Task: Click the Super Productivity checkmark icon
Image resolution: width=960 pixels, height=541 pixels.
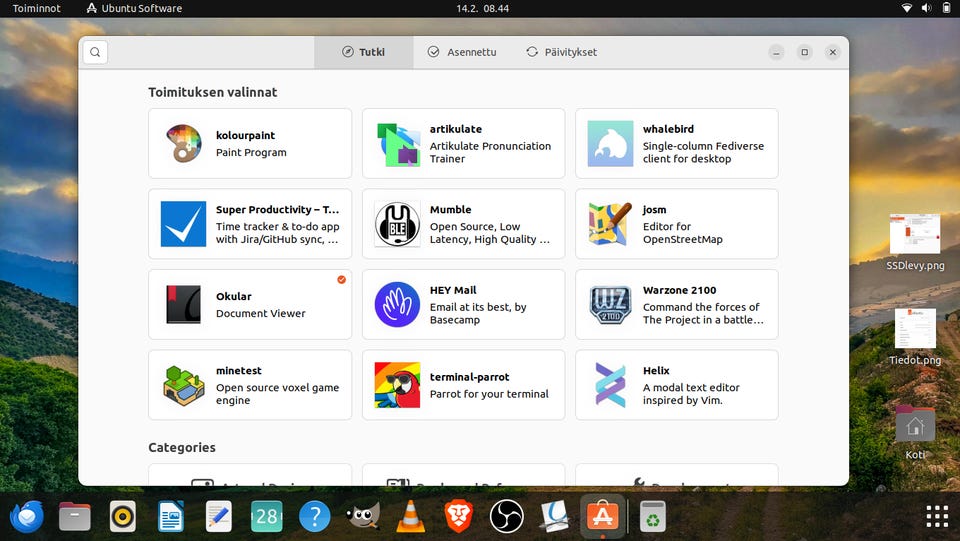Action: click(184, 224)
